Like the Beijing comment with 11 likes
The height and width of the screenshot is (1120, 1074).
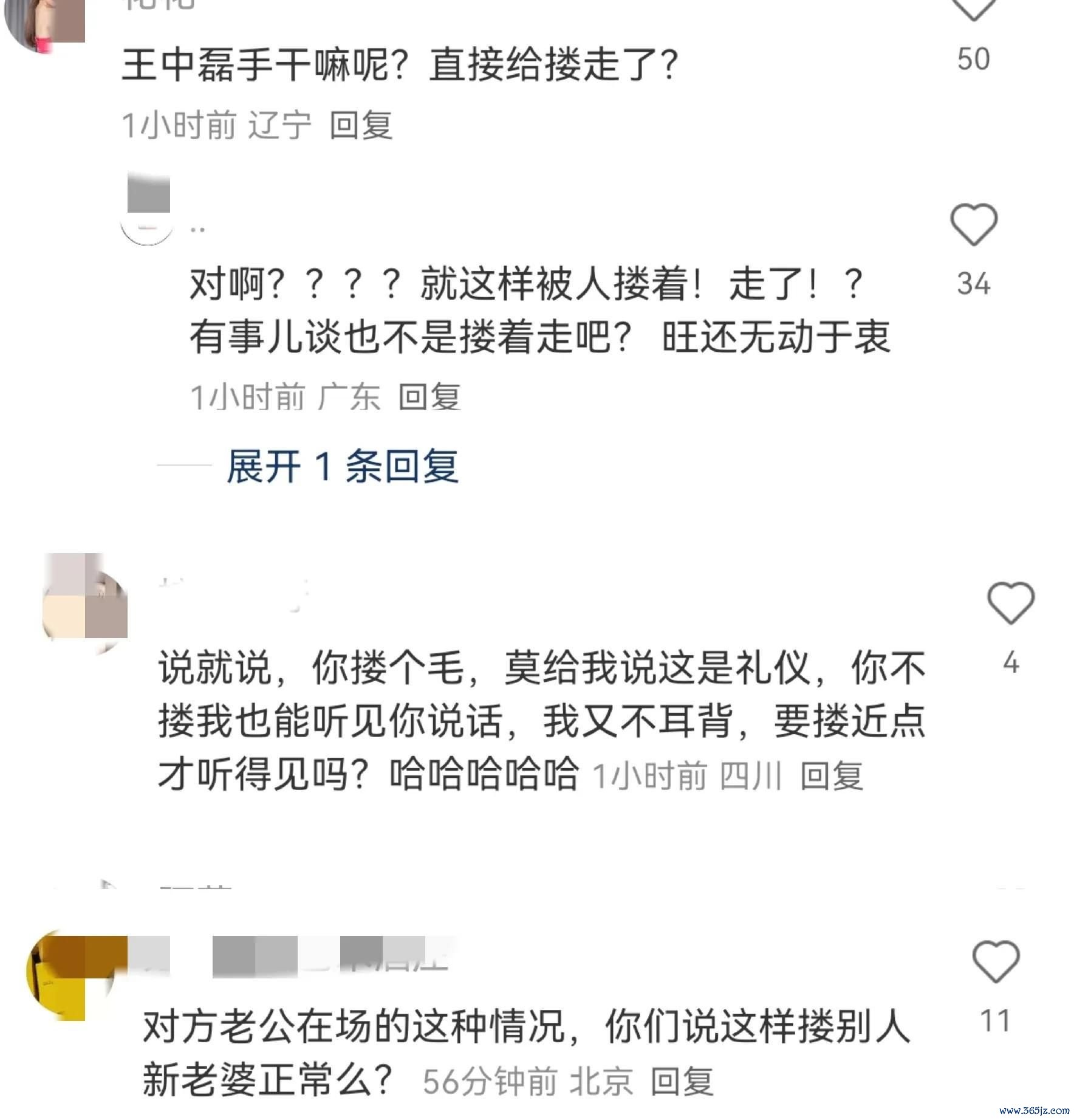pos(996,961)
